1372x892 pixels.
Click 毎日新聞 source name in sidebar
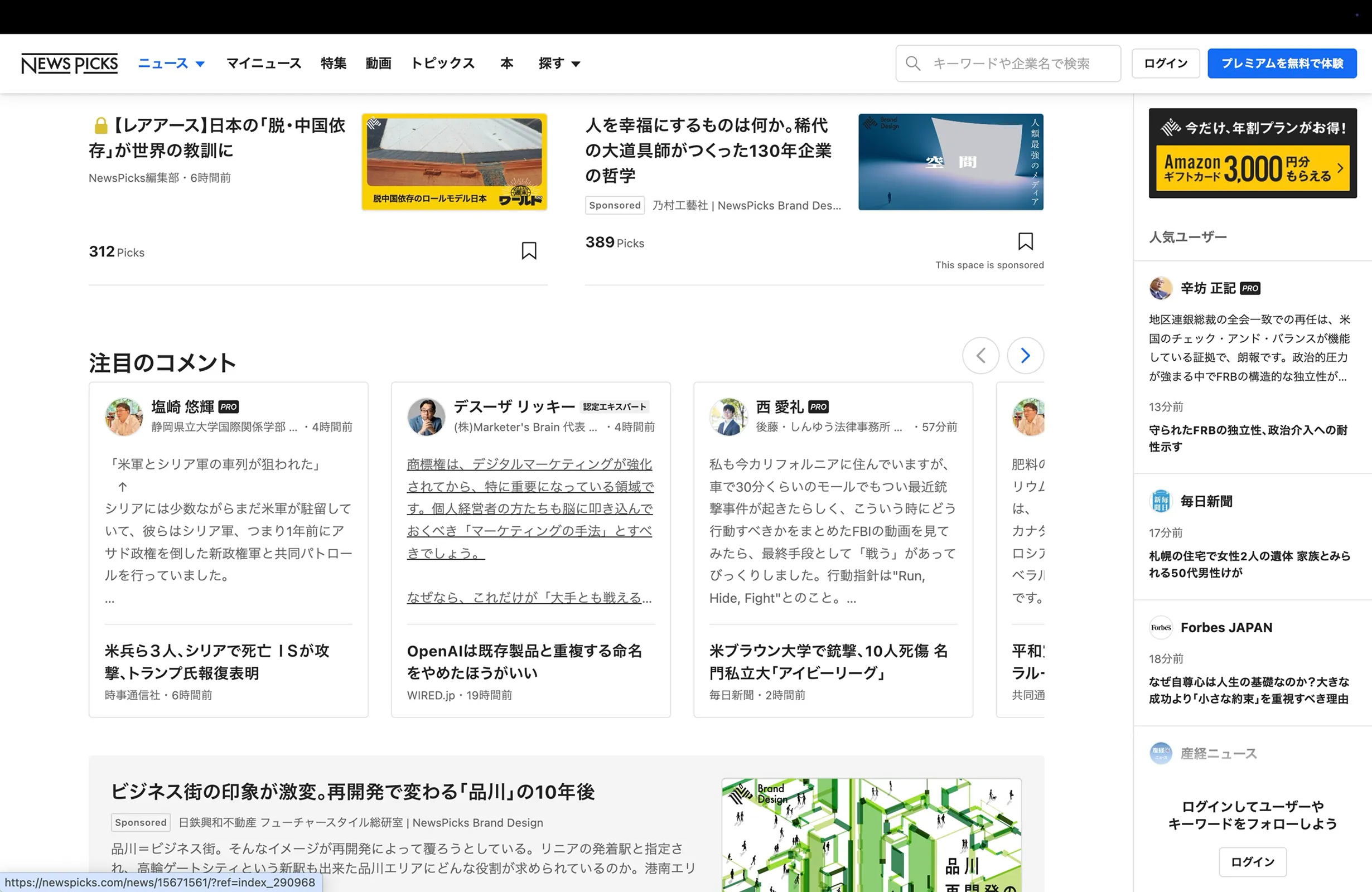(1206, 501)
